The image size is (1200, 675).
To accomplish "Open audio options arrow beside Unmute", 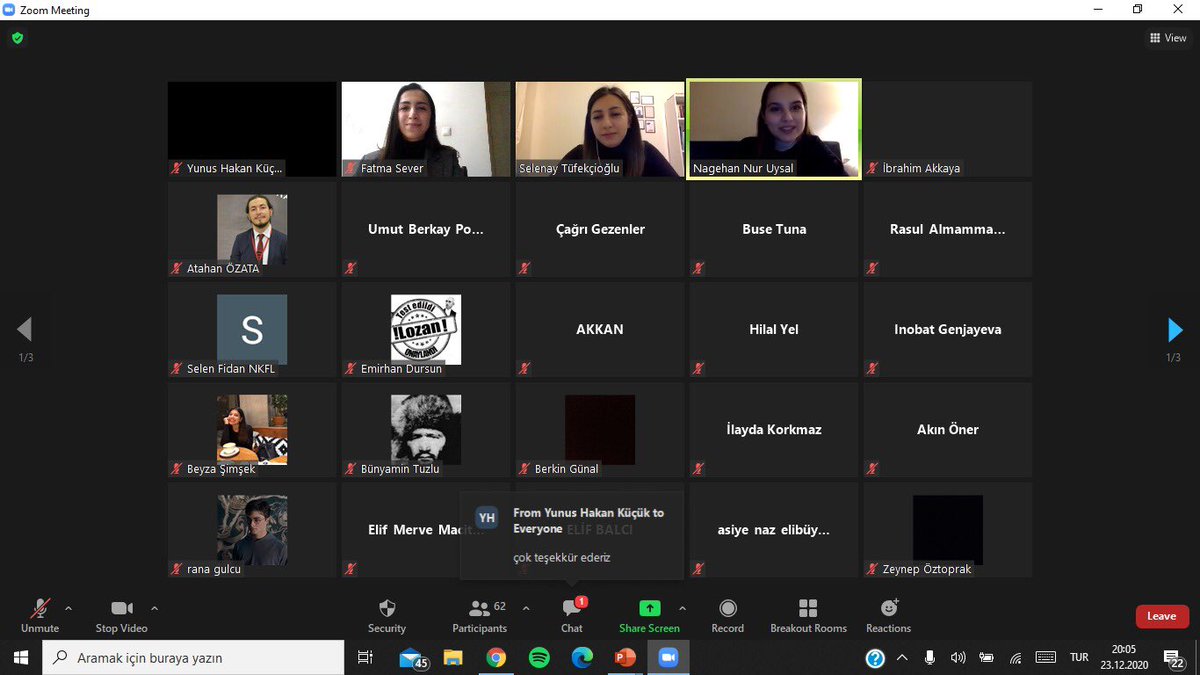I will coord(68,608).
